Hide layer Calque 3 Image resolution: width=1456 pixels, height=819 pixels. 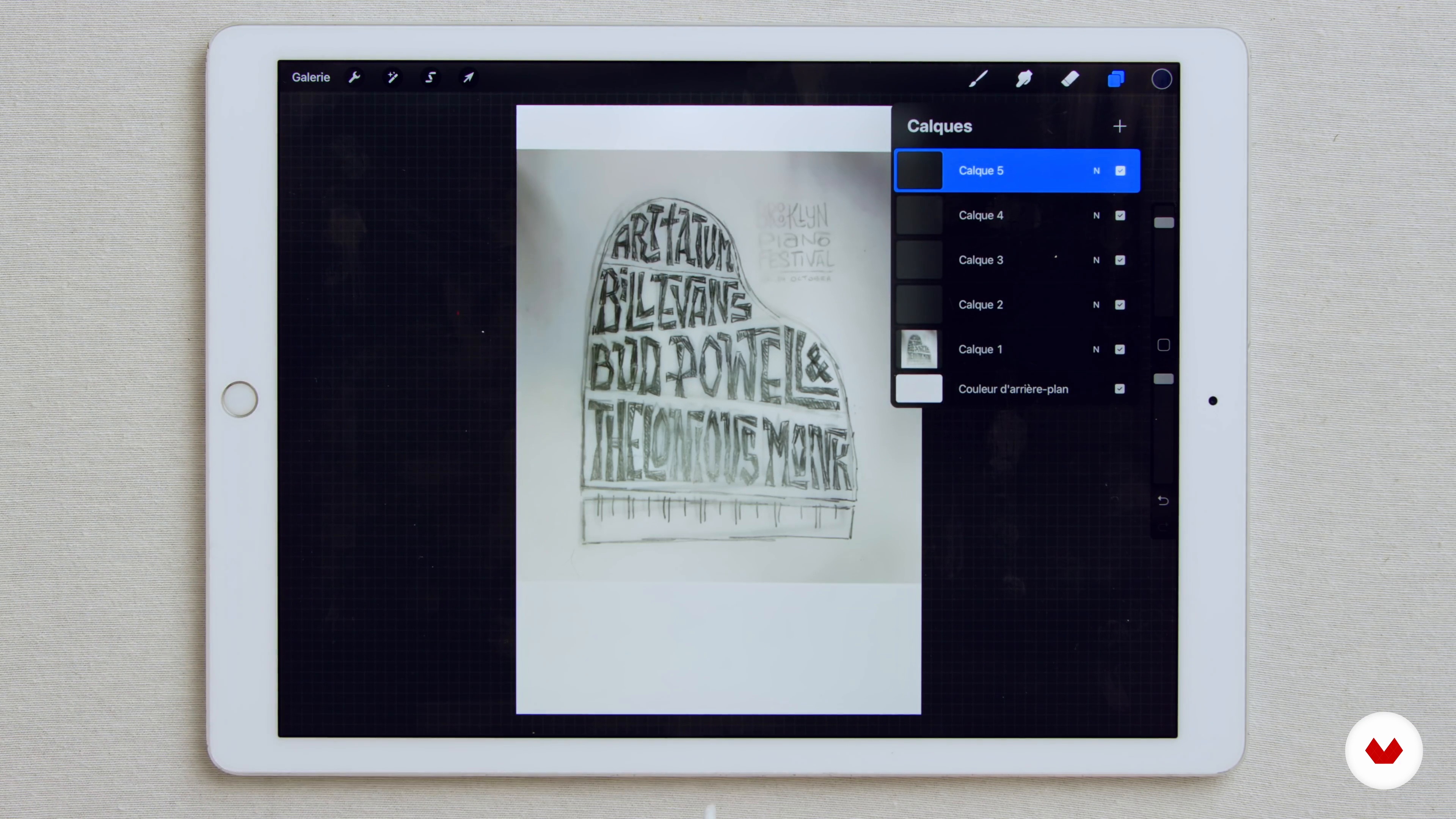coord(1120,260)
